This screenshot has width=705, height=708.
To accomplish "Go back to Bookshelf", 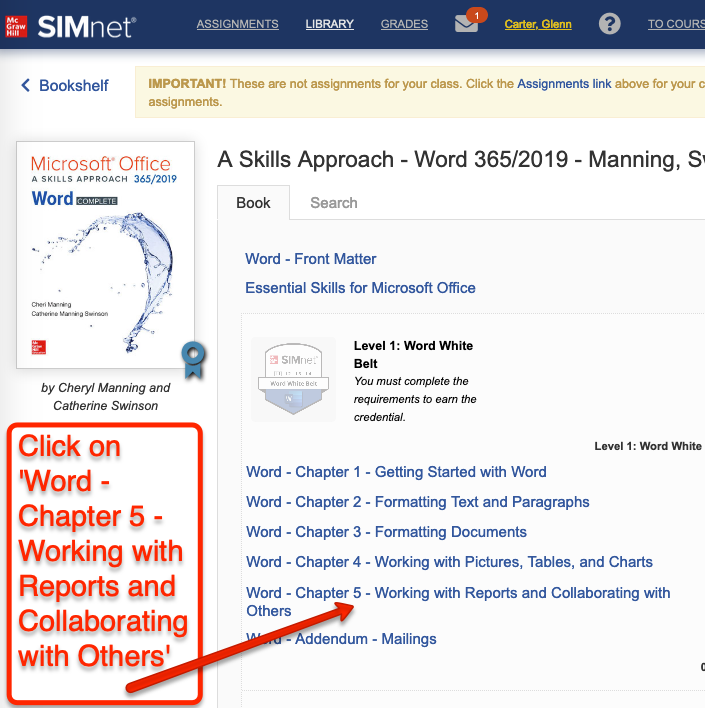I will [x=65, y=85].
